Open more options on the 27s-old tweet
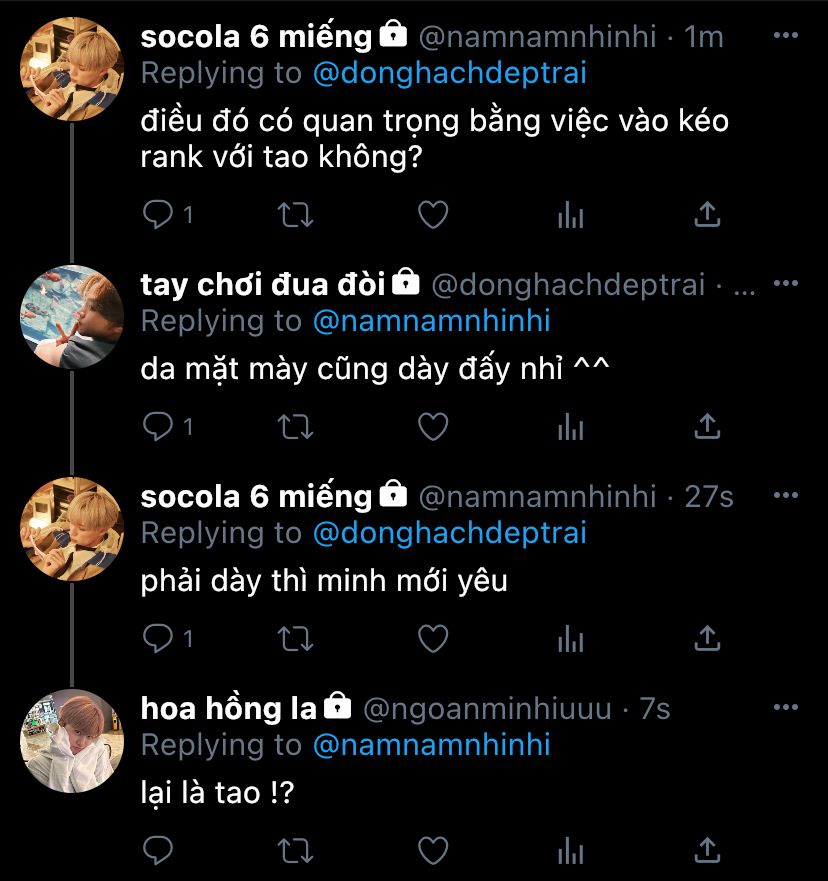The width and height of the screenshot is (828, 881). pyautogui.click(x=787, y=497)
